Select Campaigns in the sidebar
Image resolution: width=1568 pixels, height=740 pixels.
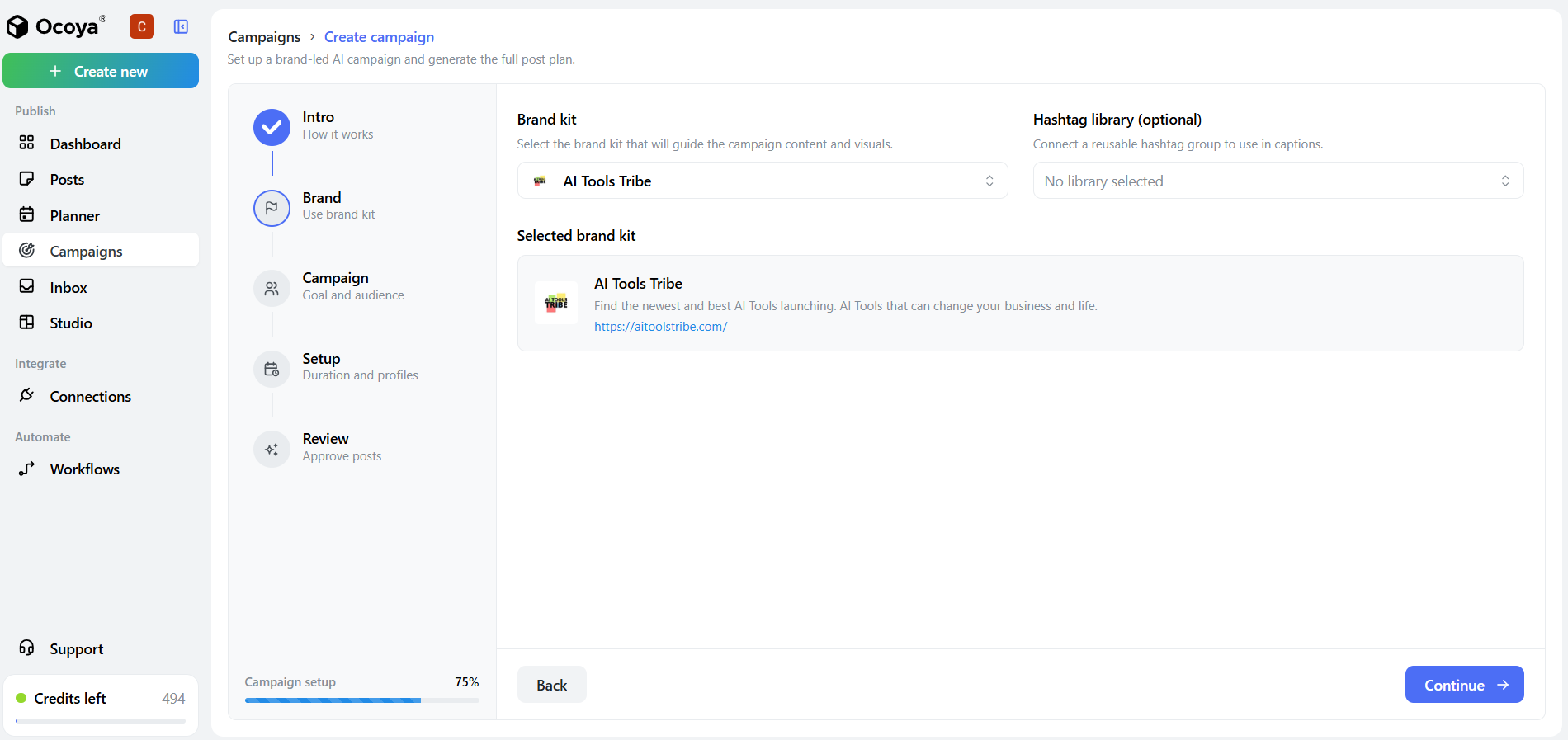pos(101,251)
